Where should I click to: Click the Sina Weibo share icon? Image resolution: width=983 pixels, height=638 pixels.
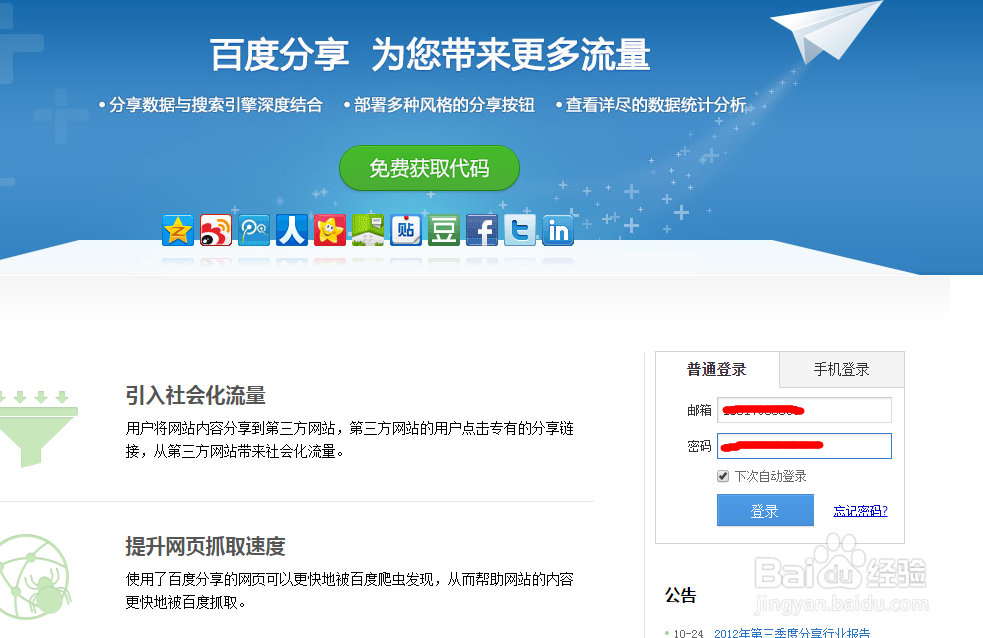216,230
